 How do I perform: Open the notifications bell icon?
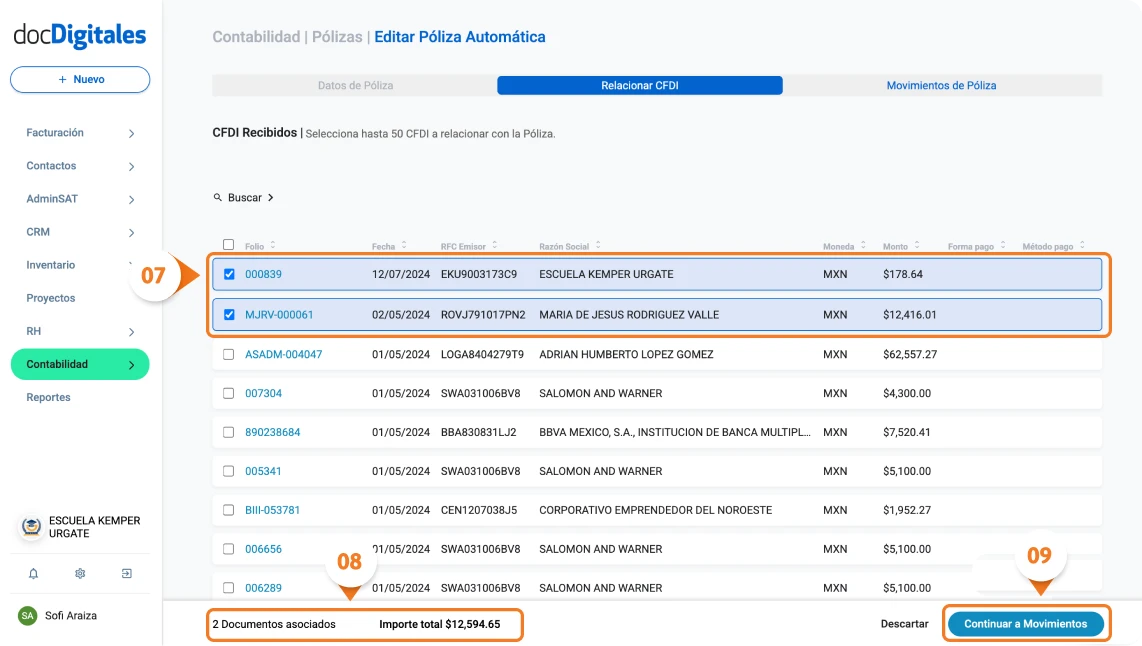point(34,573)
